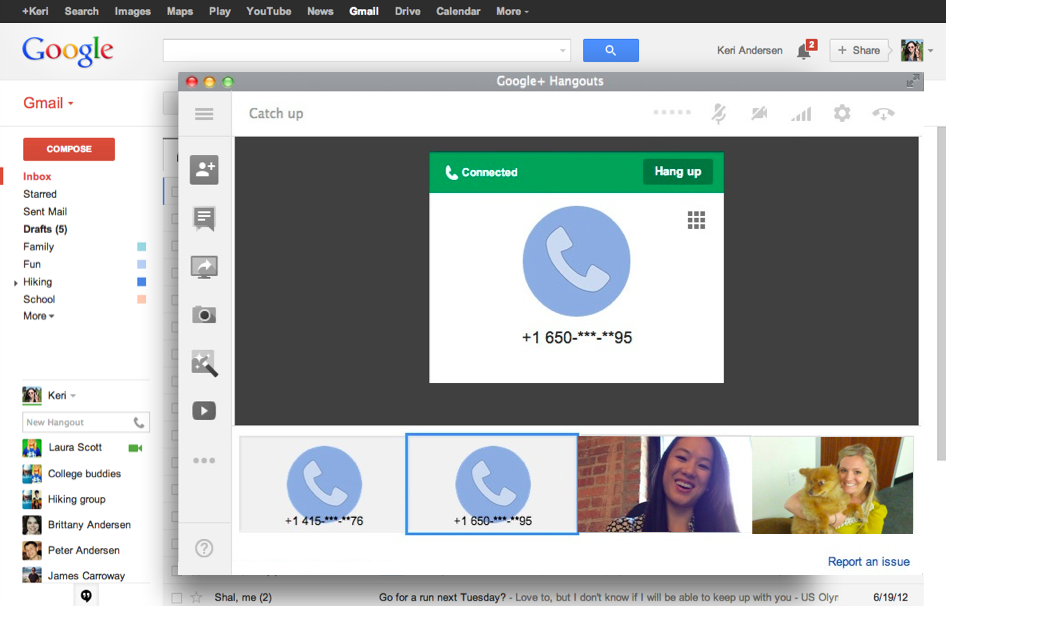Toggle starred status on the Shal conversation
The image size is (1063, 637).
(196, 597)
